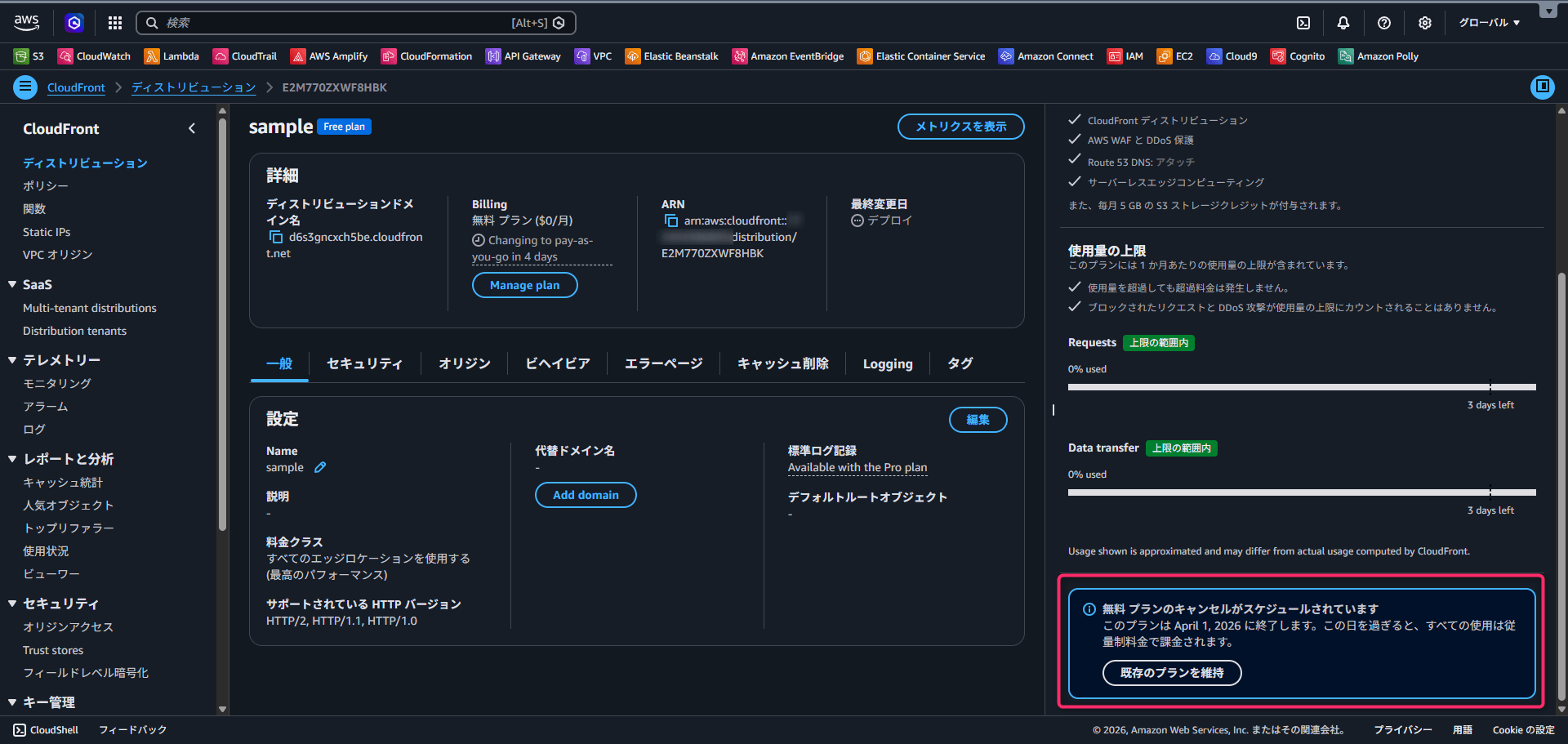Viewport: 1568px width, 744px height.
Task: Copy the ARN value
Action: (671, 221)
